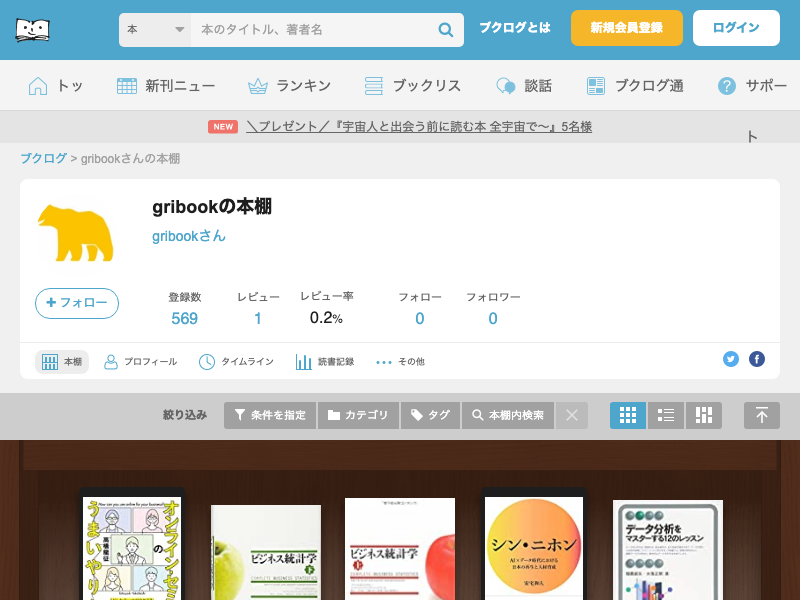
Task: Click the フォロワー count 0
Action: (493, 318)
